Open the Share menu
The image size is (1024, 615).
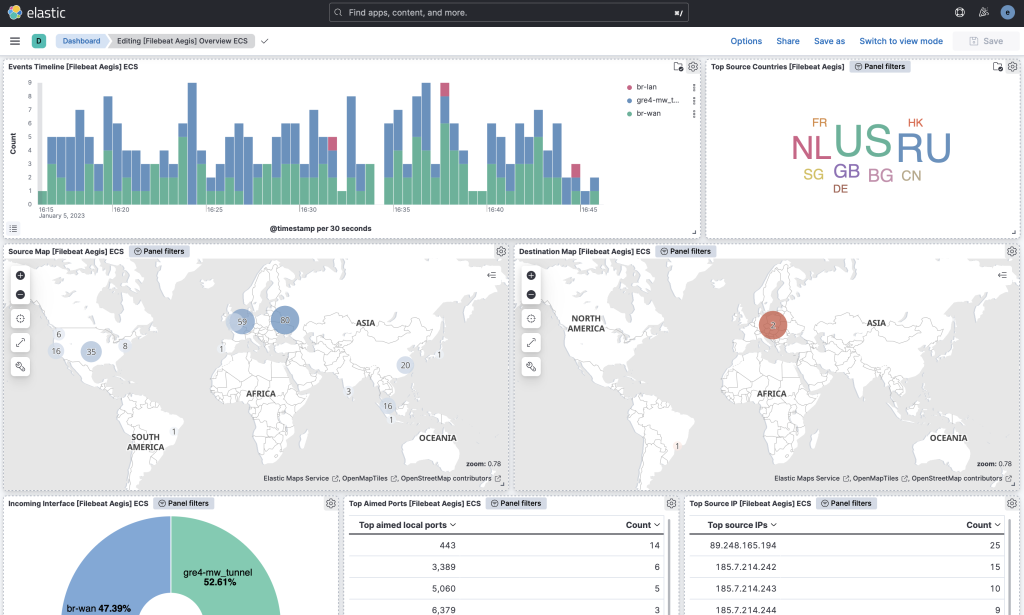point(788,41)
